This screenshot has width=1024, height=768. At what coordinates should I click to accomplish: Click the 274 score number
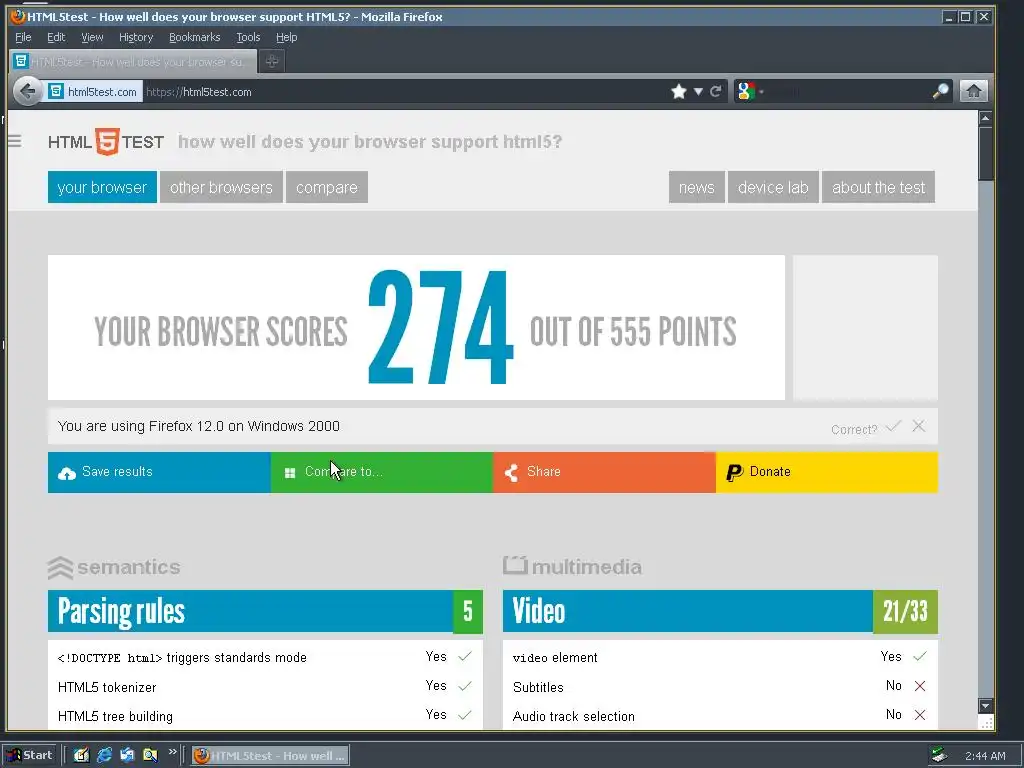[441, 327]
